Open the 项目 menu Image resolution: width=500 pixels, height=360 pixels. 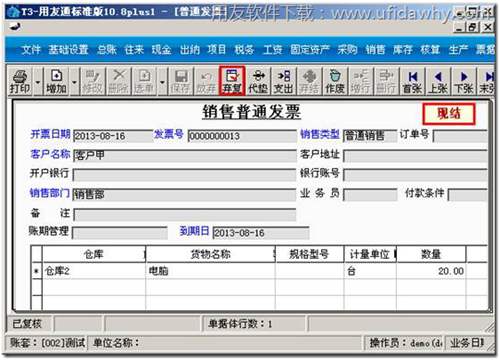coord(217,50)
